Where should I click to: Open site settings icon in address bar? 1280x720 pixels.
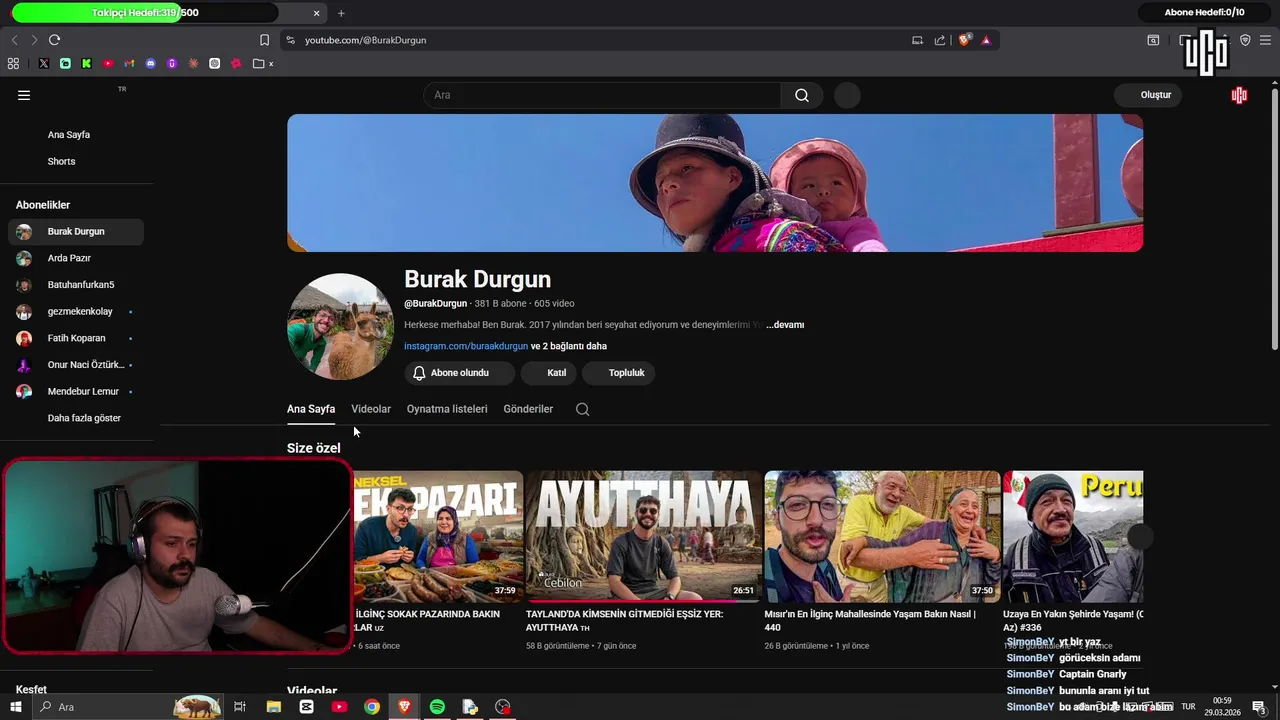coord(290,40)
